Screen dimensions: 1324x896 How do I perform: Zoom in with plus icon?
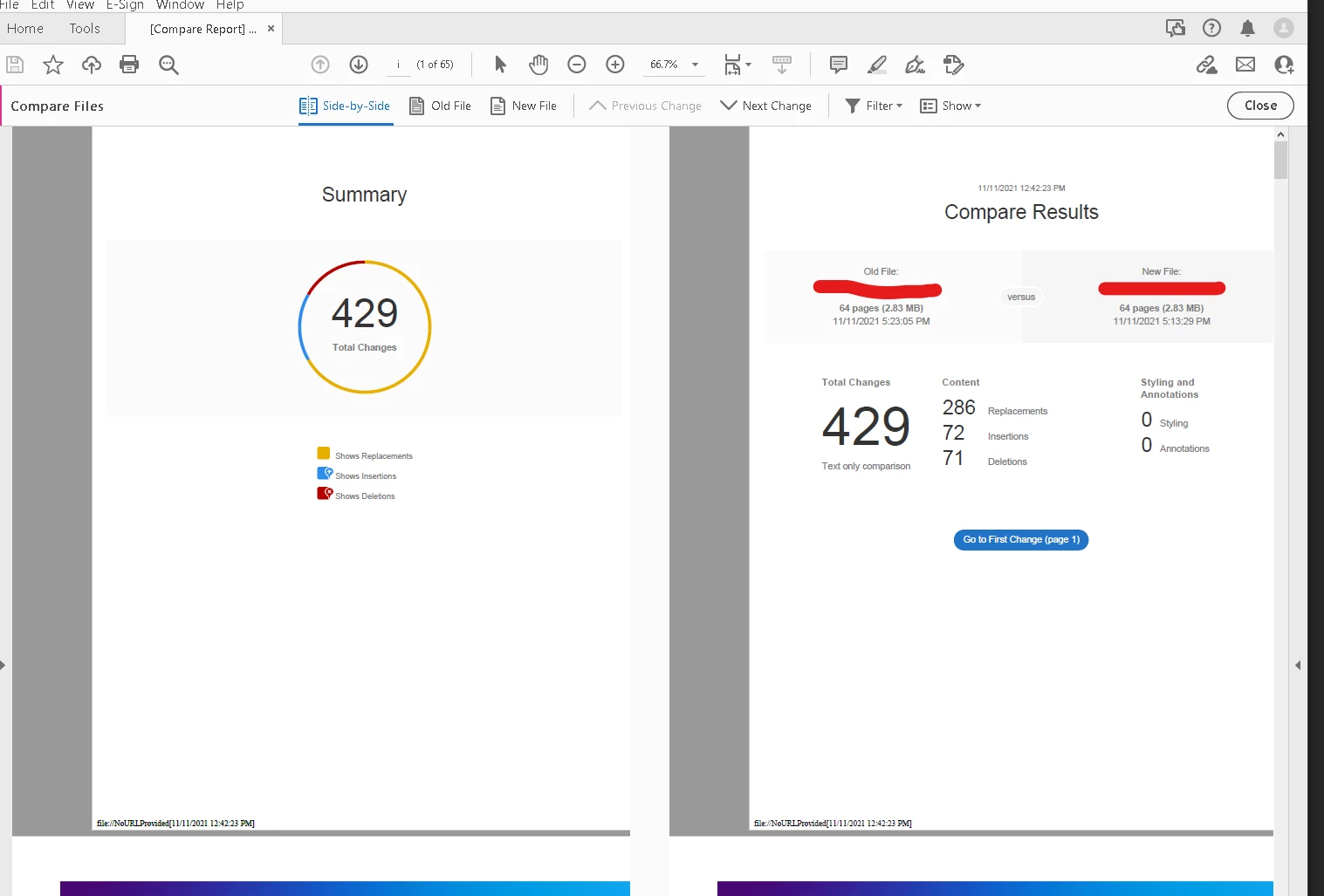click(x=615, y=65)
